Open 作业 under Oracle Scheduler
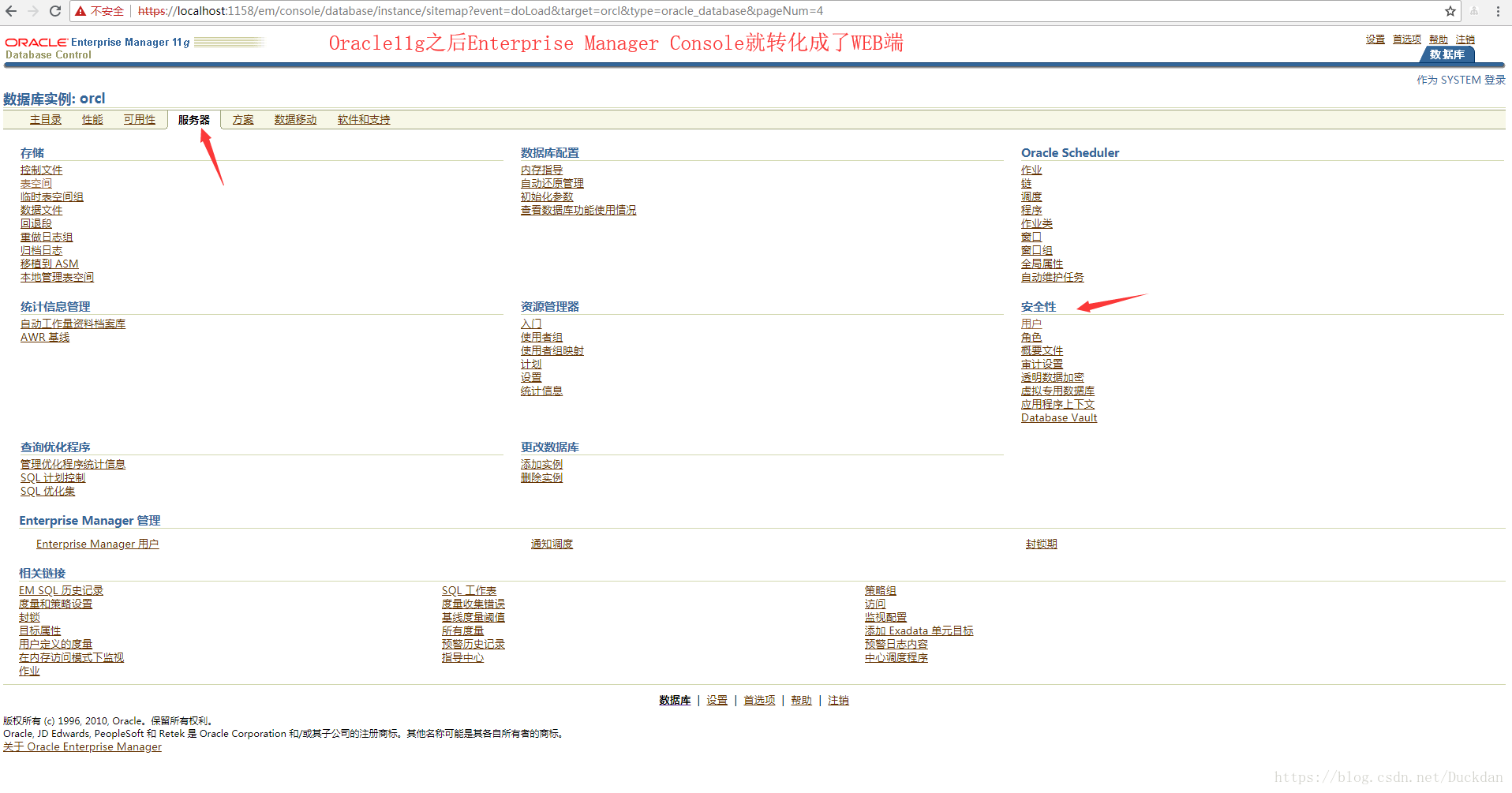Viewport: 1512px width, 793px height. tap(1031, 170)
